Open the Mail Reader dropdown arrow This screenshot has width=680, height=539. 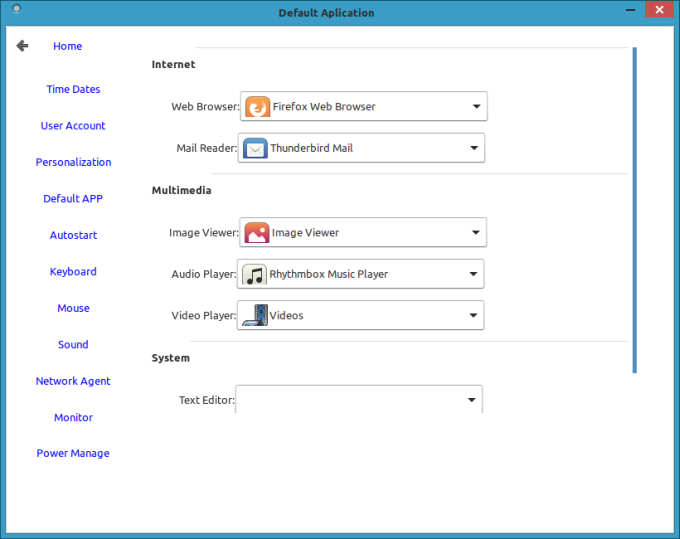tap(474, 148)
